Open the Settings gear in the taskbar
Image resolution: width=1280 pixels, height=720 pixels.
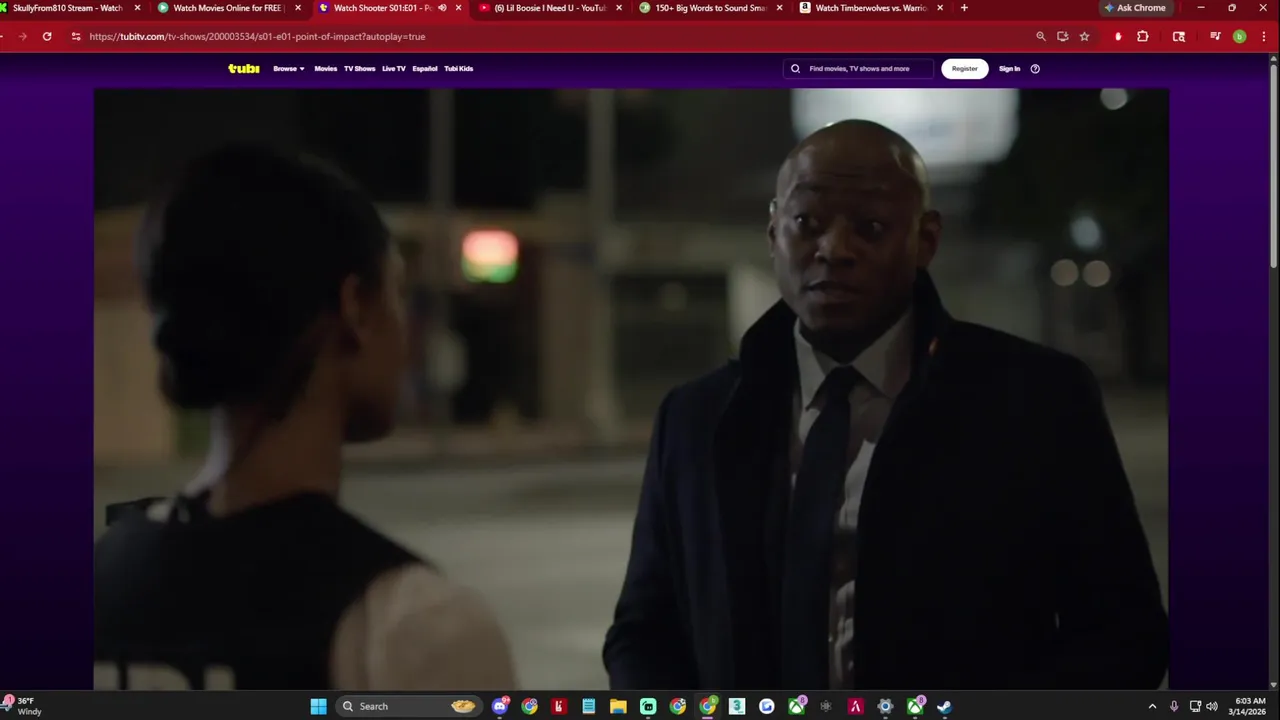point(885,706)
